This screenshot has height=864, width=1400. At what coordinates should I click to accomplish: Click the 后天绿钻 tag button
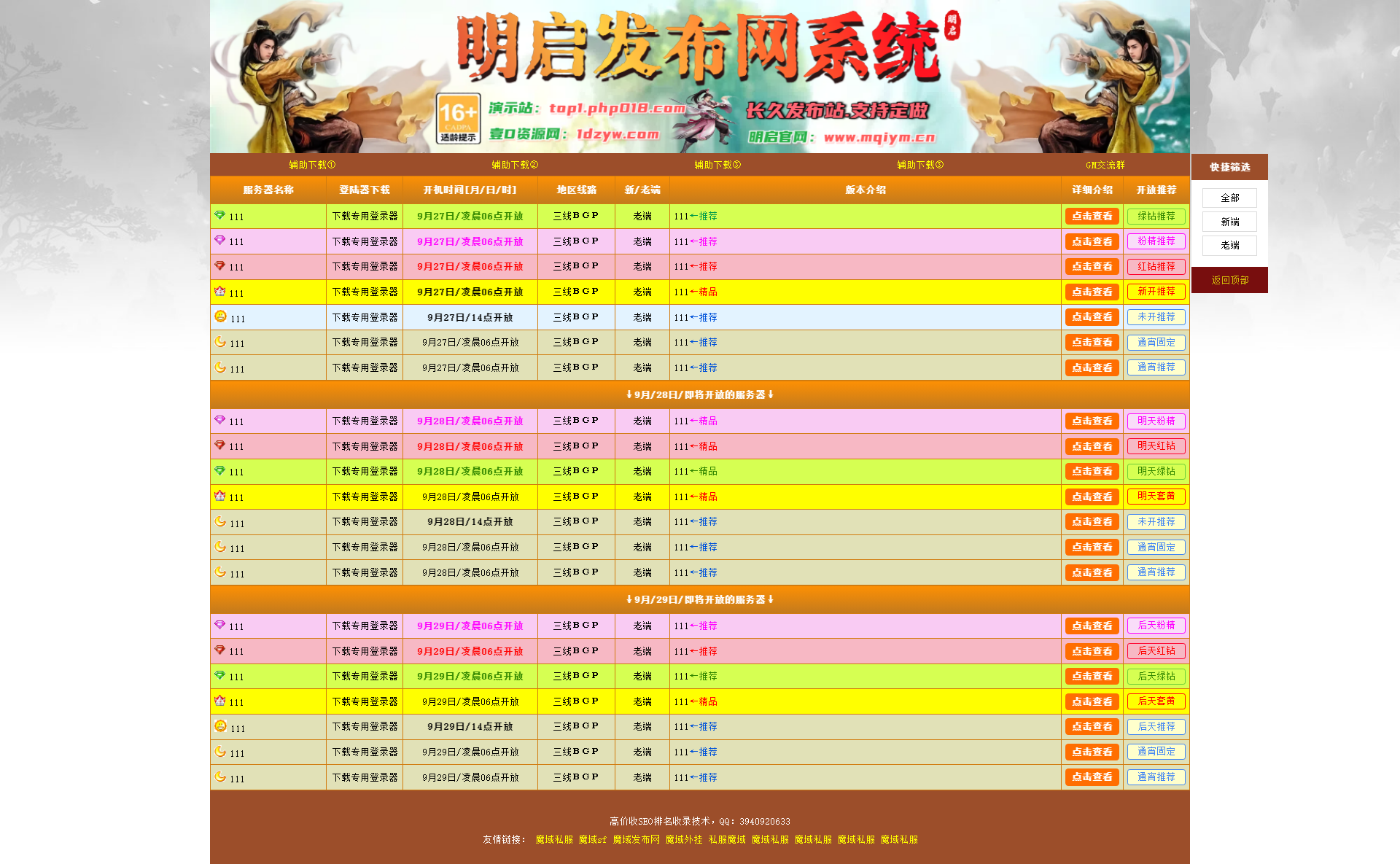pyautogui.click(x=1156, y=676)
